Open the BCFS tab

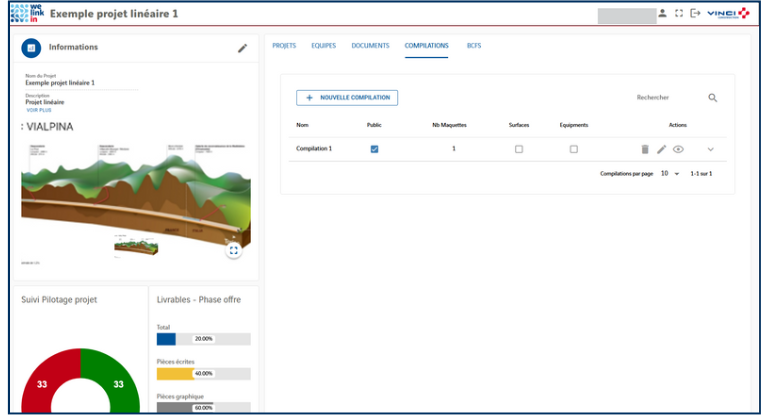474,46
